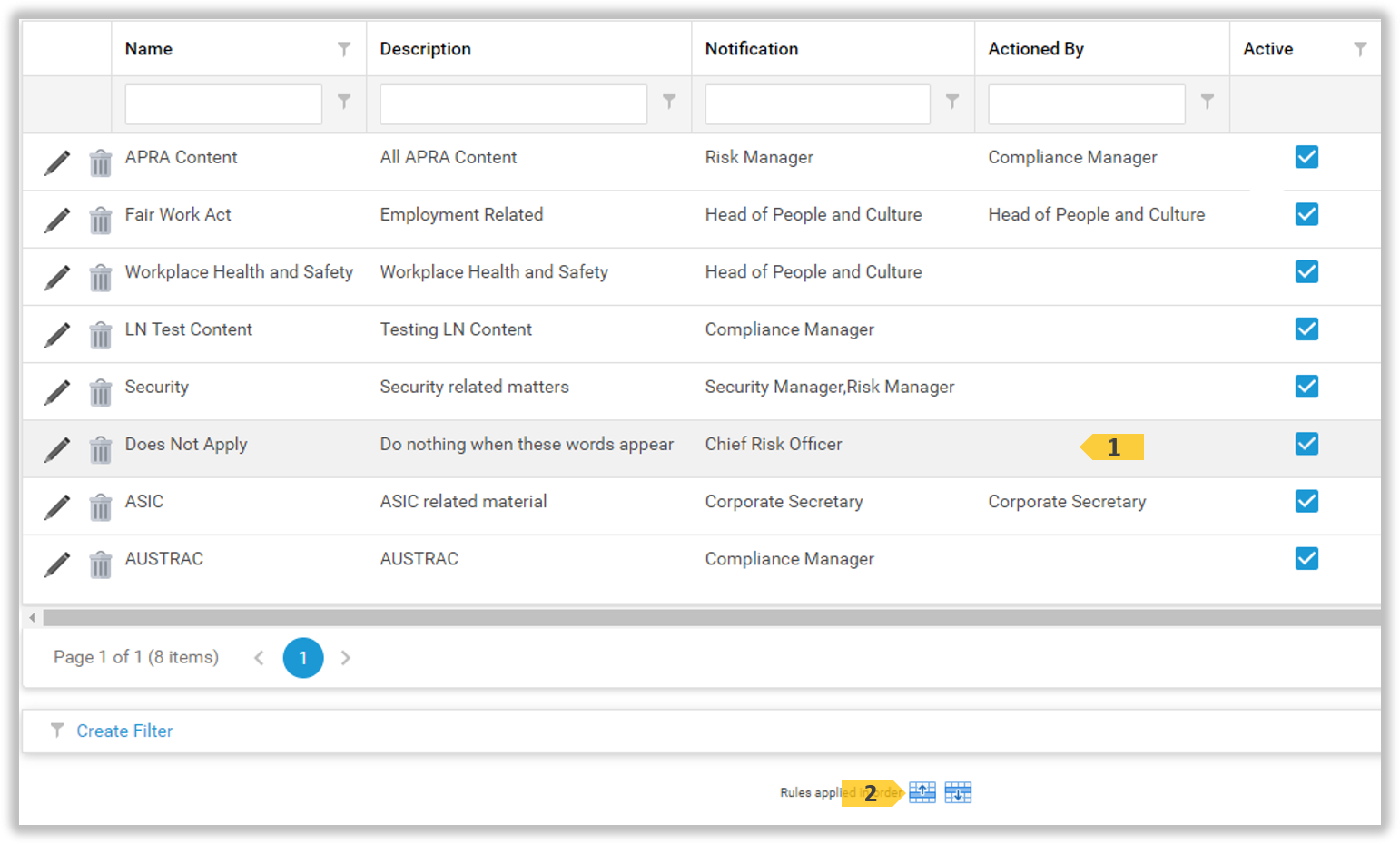This screenshot has width=1400, height=844.
Task: Open Name column header filter menu
Action: pyautogui.click(x=344, y=49)
